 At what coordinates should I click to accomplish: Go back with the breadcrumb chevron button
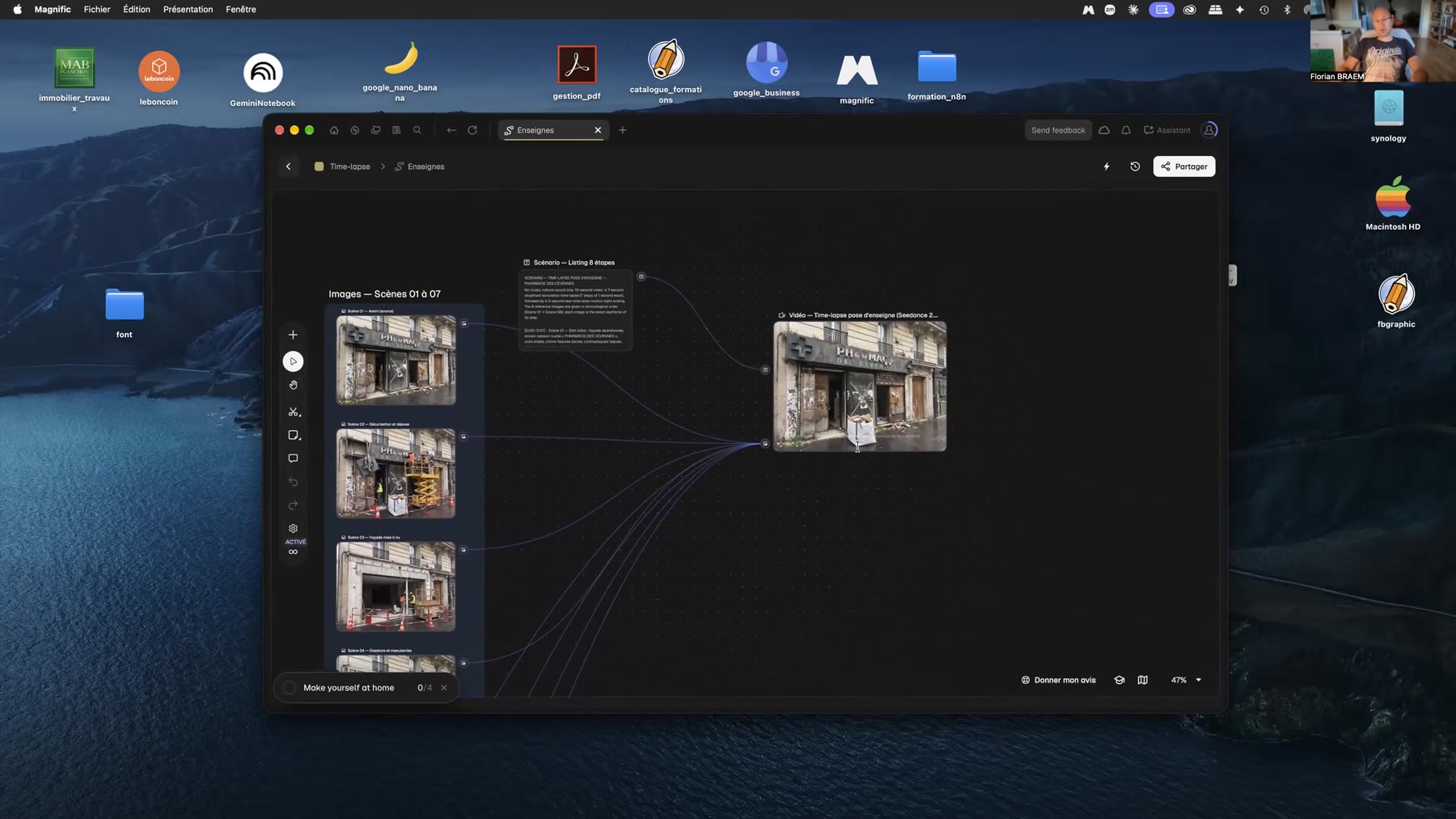(288, 167)
